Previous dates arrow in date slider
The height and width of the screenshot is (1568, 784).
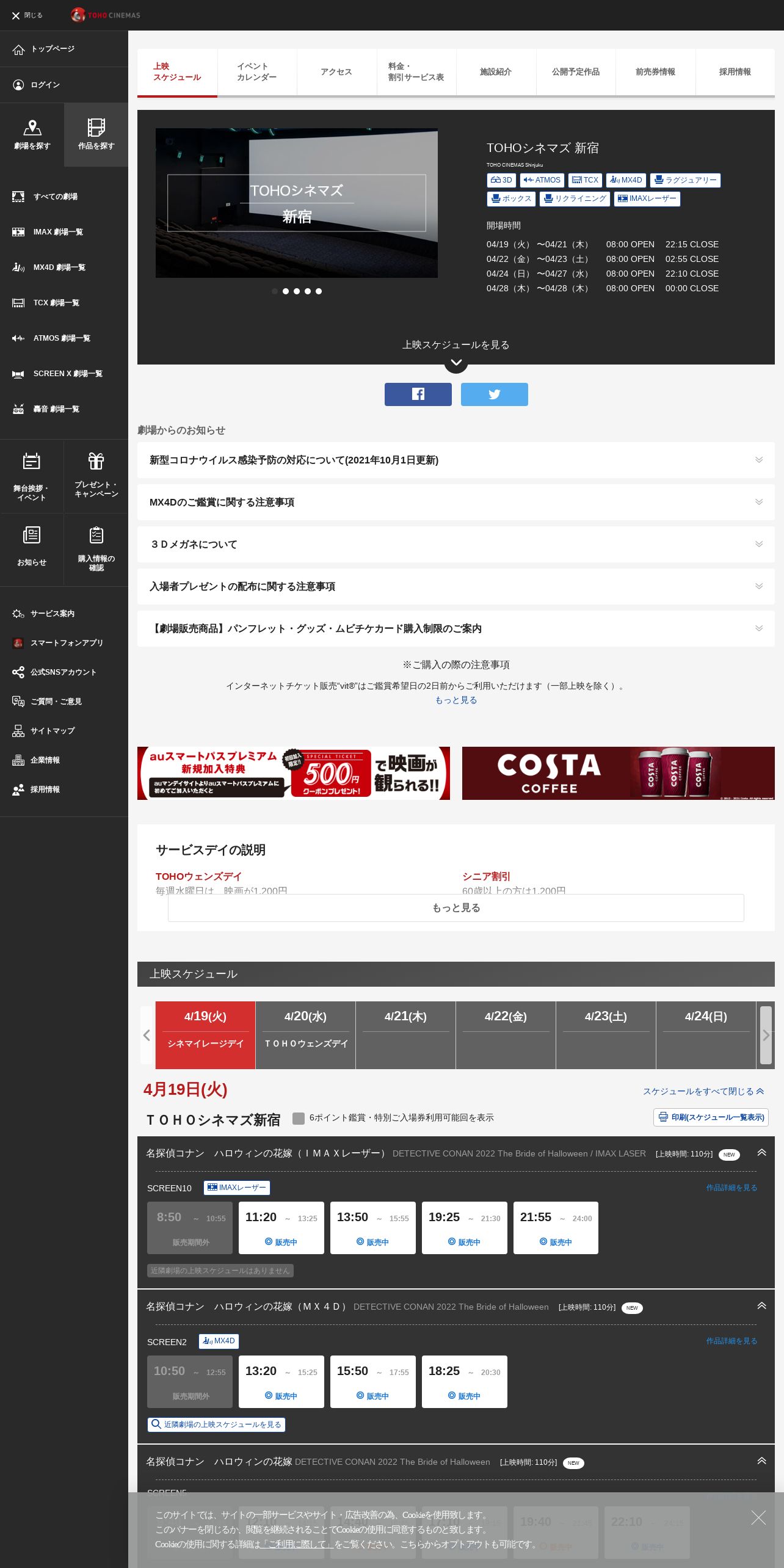click(147, 1035)
